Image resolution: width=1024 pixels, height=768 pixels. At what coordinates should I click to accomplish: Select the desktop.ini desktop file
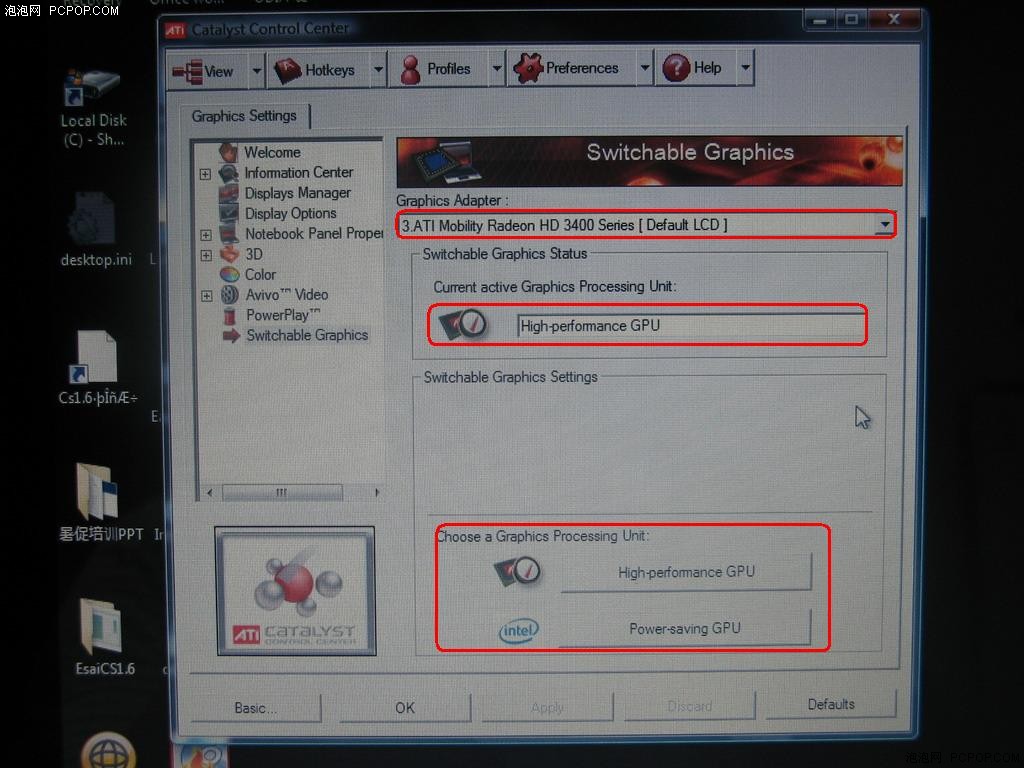pos(95,229)
